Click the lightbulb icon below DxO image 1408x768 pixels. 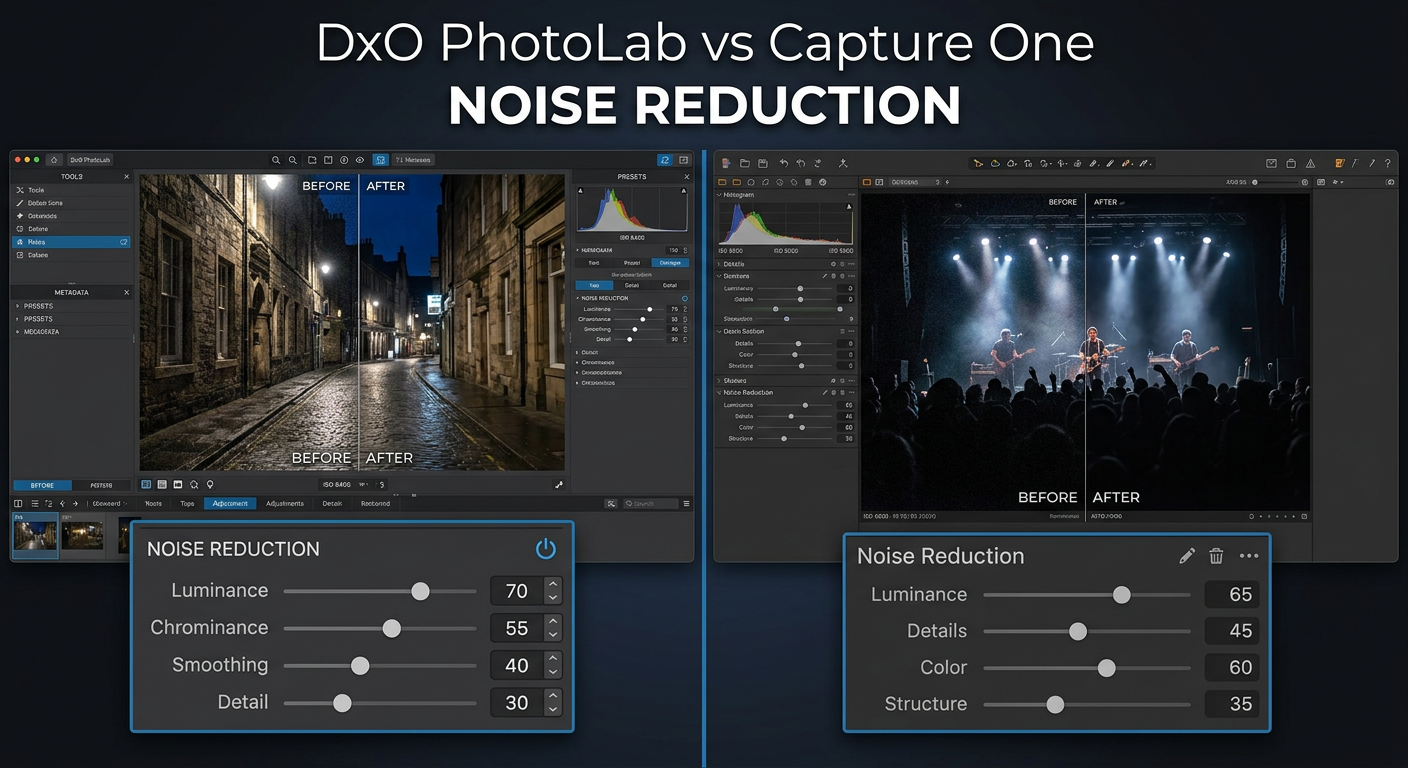click(210, 484)
